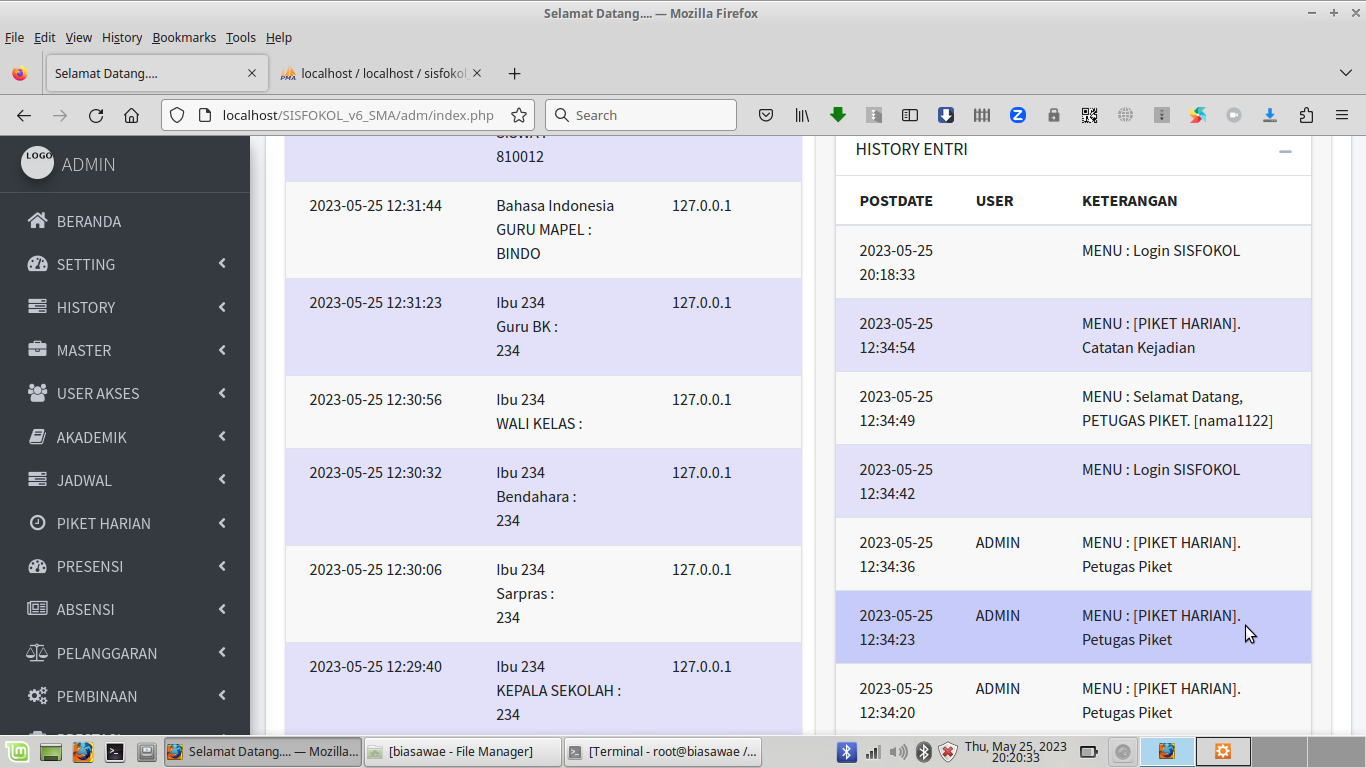The image size is (1366, 768).
Task: Click the localhost address bar URL
Action: tap(358, 115)
